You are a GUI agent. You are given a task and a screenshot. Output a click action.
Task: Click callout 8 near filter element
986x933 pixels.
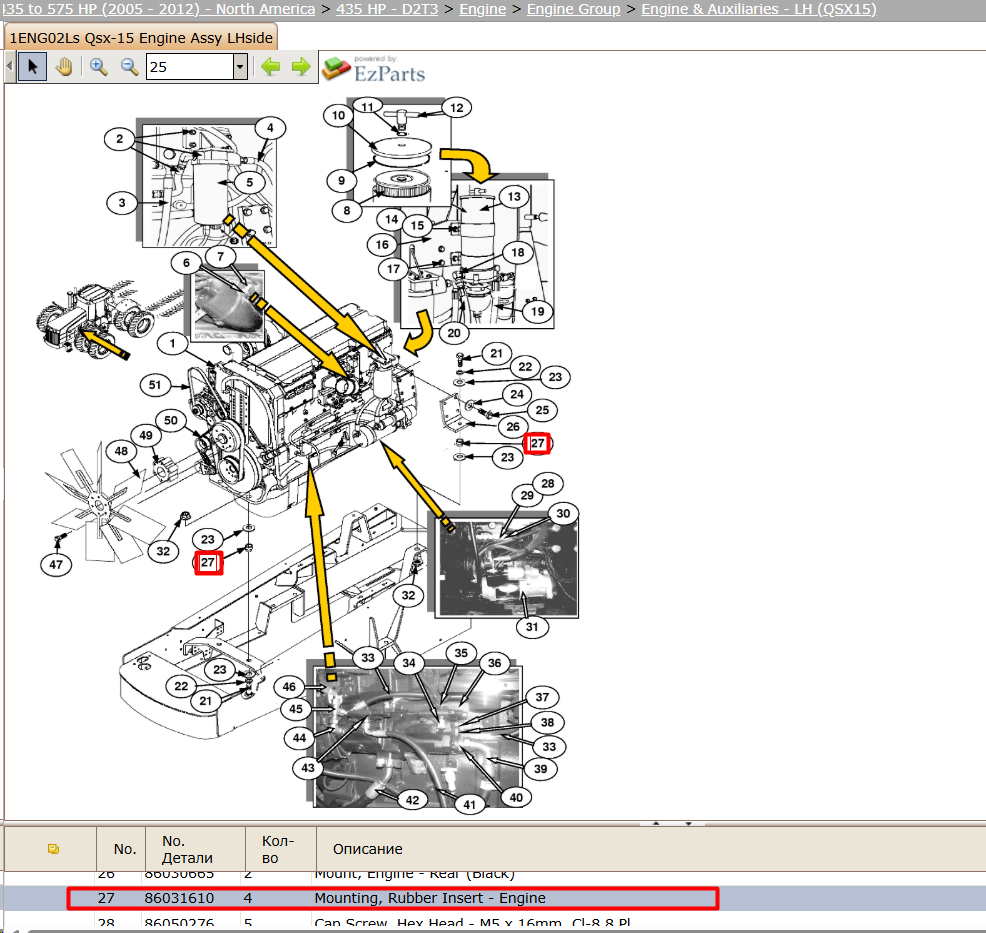346,211
